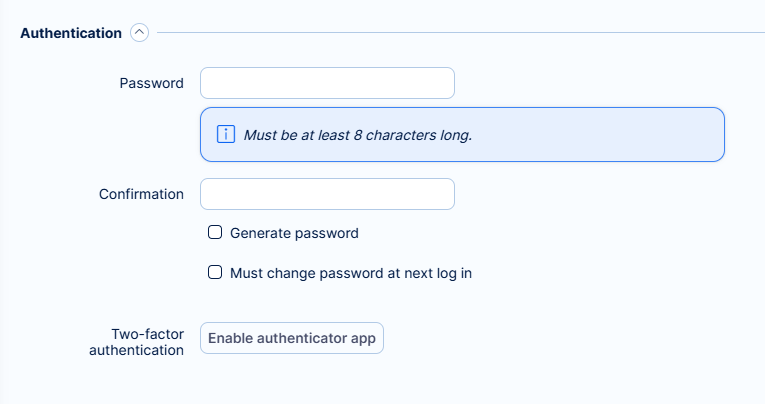Click the Authentication section heading
This screenshot has height=404, width=765.
point(71,33)
